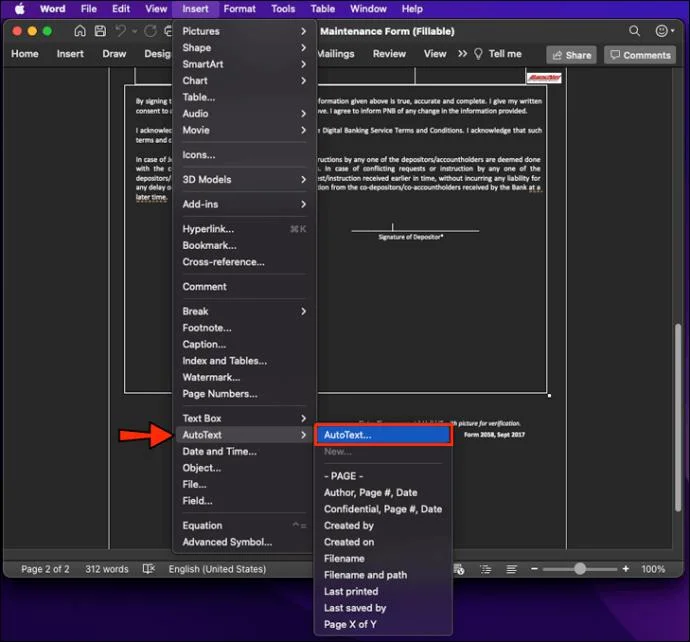
Task: Select Date and Time... menu entry
Action: [x=244, y=451]
